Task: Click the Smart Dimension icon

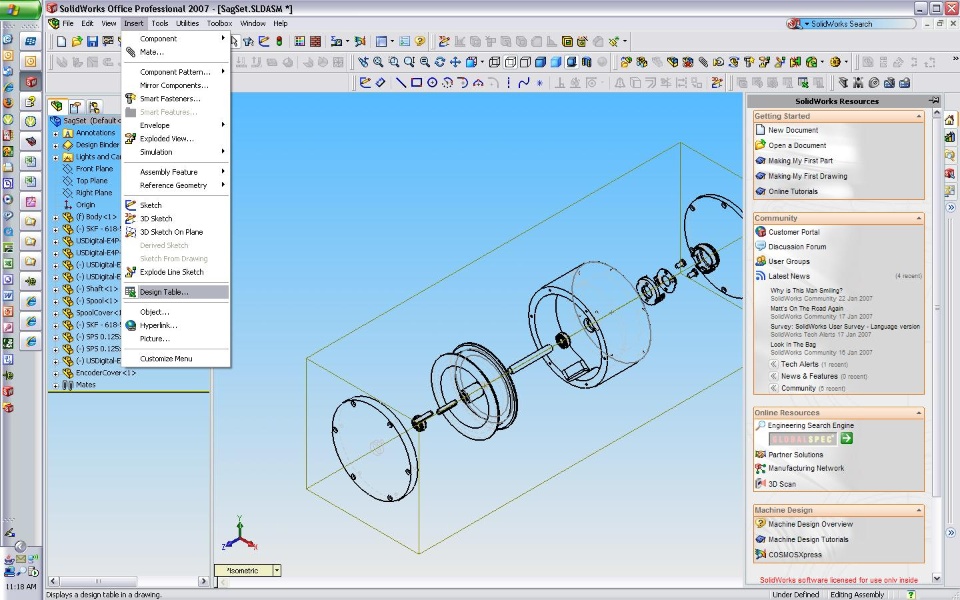Action: click(x=380, y=82)
